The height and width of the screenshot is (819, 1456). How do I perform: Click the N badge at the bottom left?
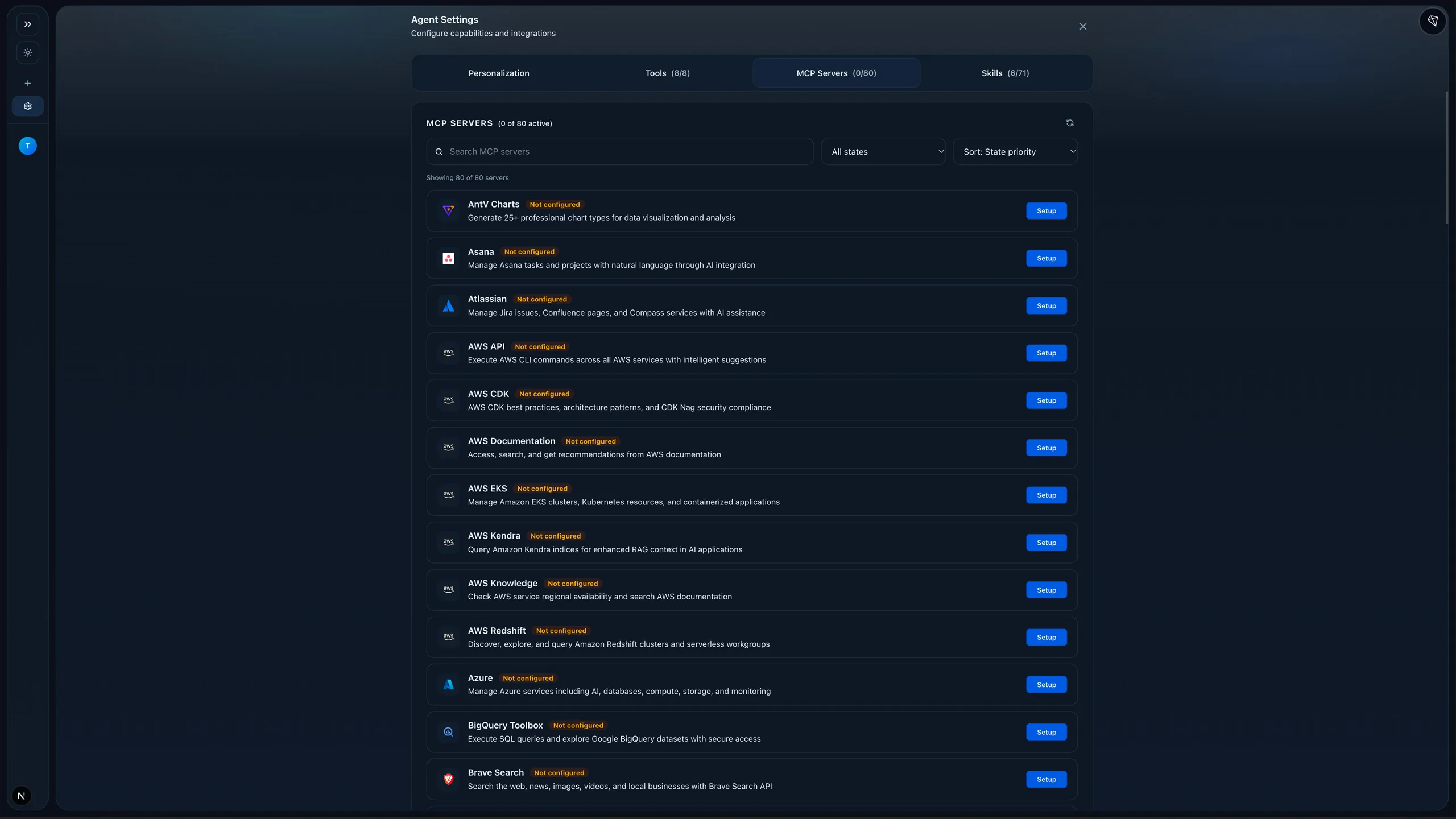coord(22,796)
